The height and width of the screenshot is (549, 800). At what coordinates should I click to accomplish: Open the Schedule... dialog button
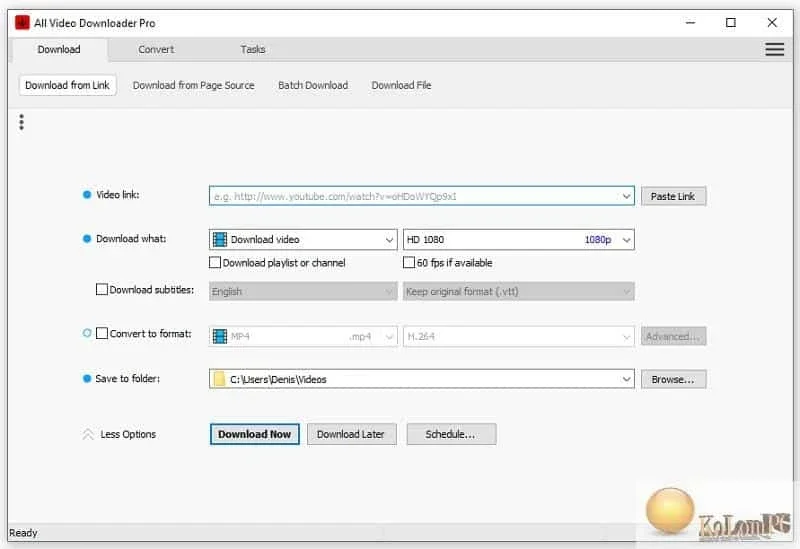tap(451, 434)
